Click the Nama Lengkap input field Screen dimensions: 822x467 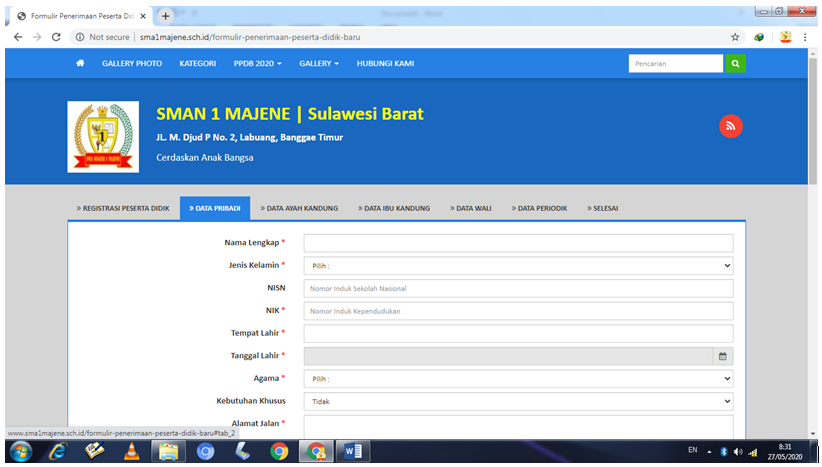point(518,243)
